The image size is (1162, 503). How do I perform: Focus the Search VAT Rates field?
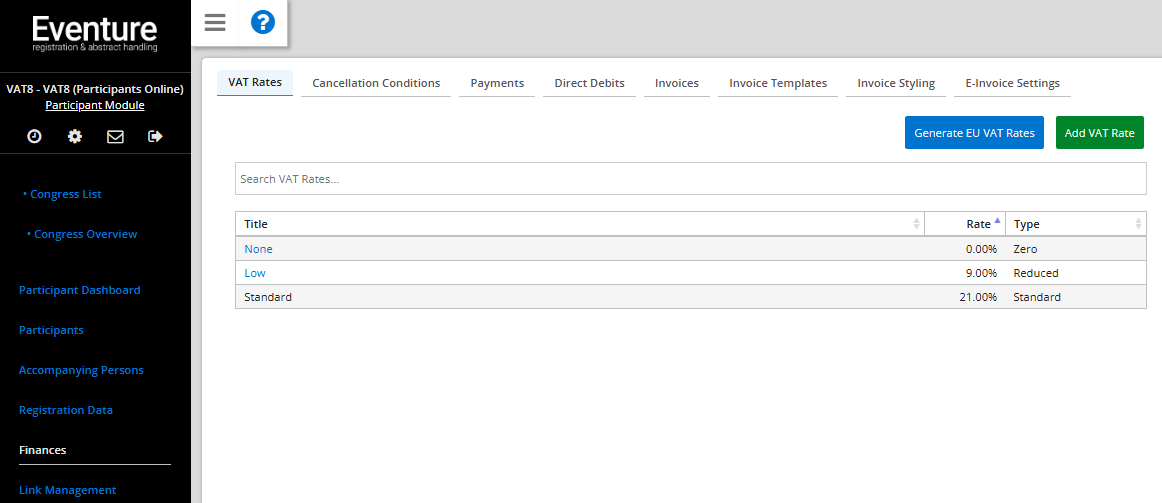690,179
